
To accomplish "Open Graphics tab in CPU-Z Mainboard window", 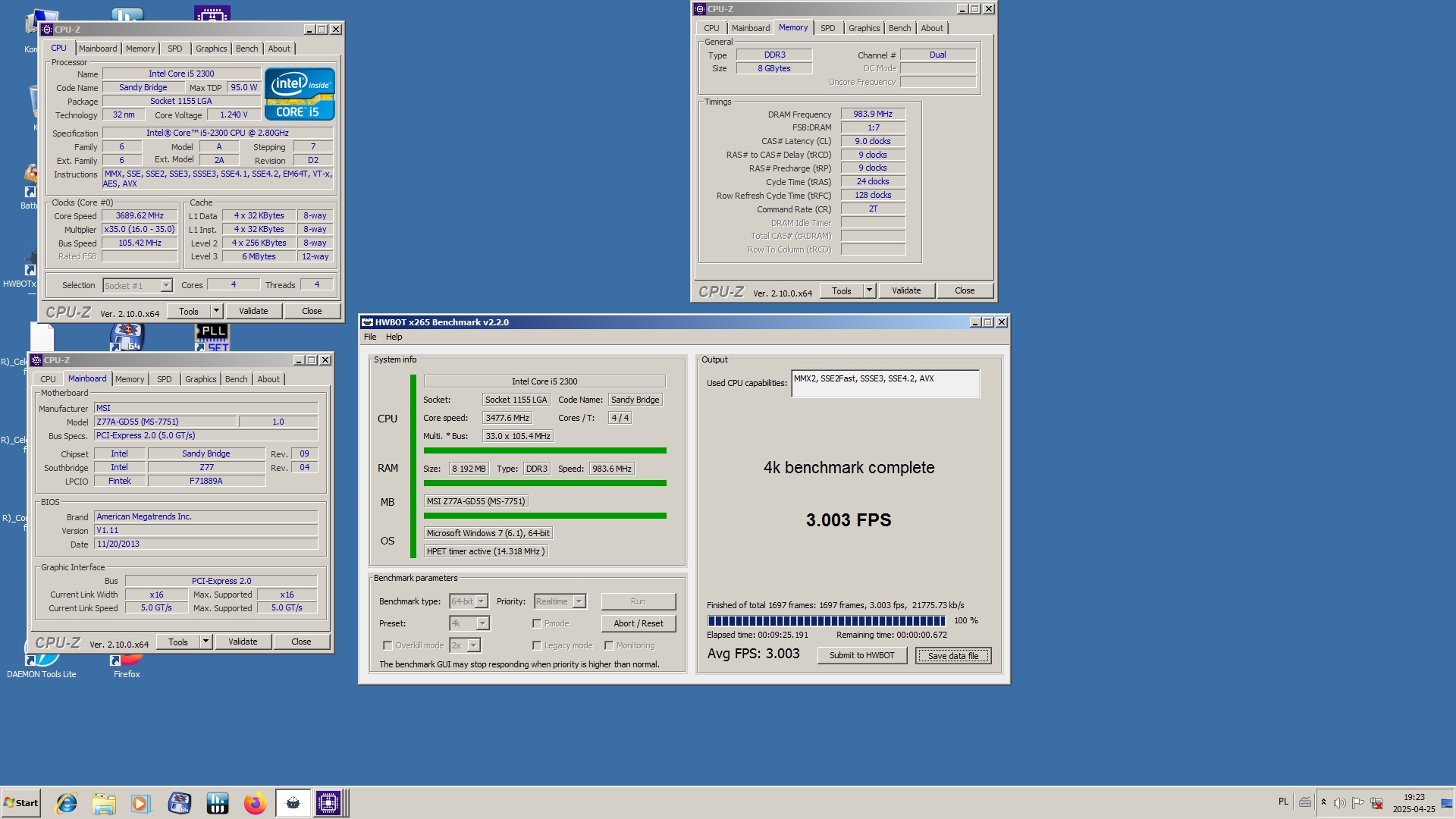I will pos(201,379).
